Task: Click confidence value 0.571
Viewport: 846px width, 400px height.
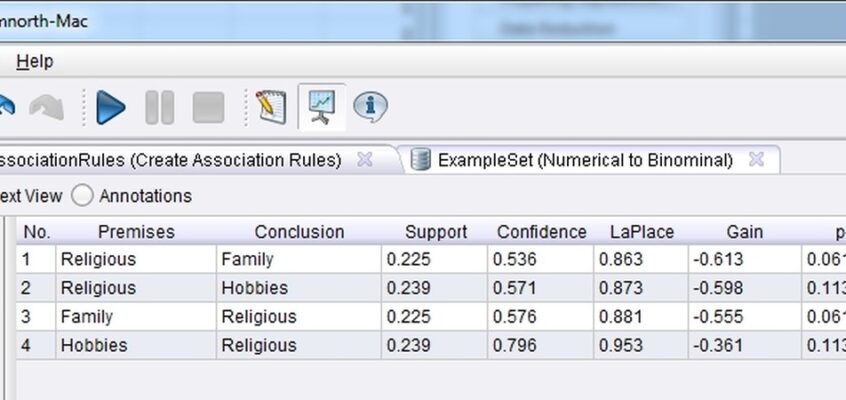Action: pos(541,288)
